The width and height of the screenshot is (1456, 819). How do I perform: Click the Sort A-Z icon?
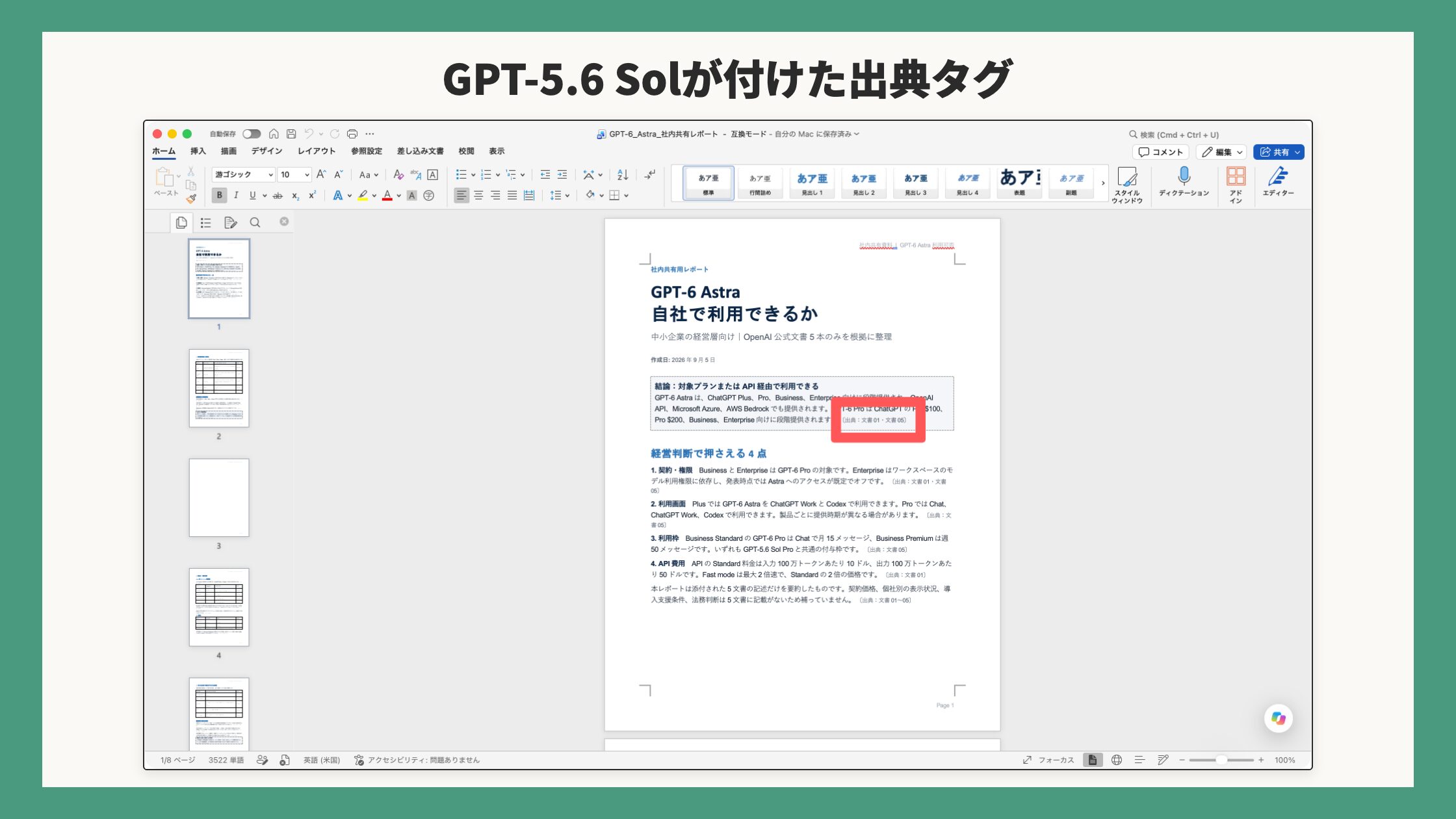coord(623,174)
